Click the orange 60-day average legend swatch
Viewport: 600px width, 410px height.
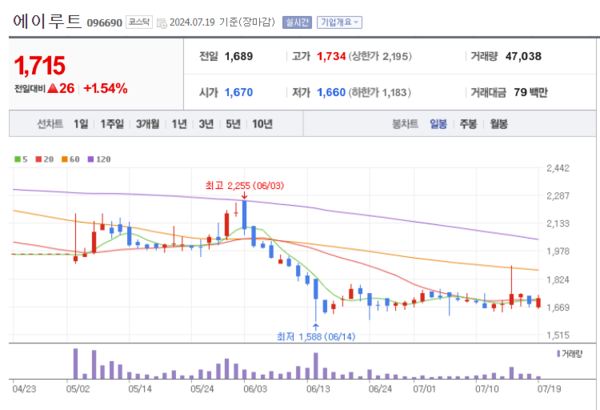click(64, 159)
